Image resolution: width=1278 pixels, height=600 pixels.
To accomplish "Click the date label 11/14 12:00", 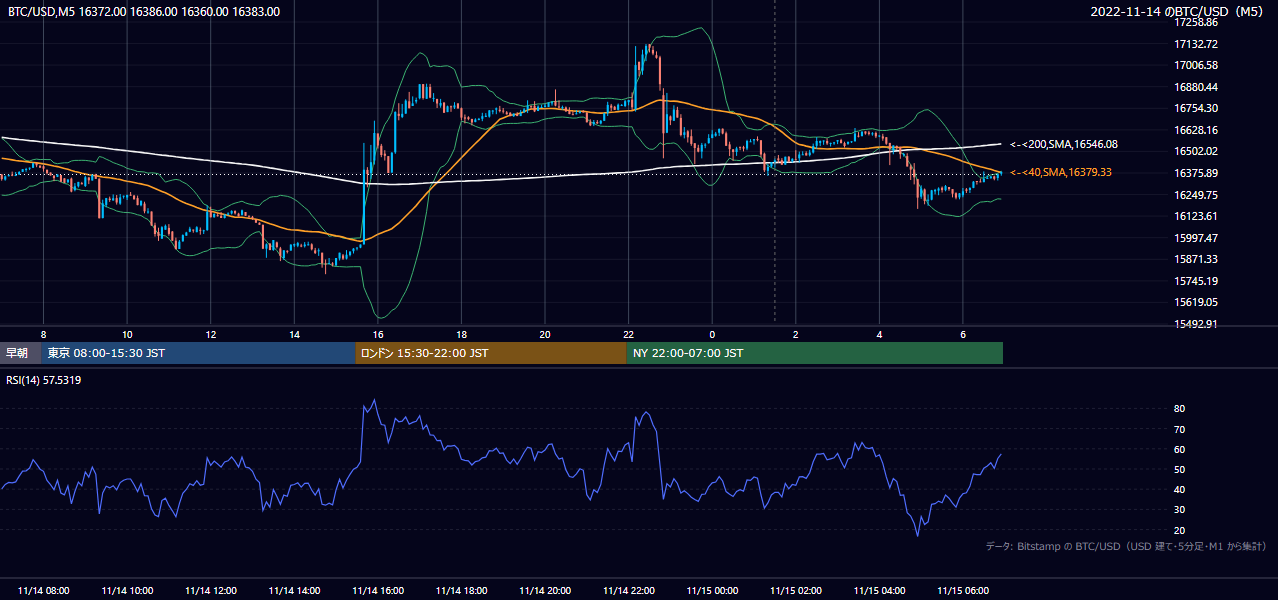I will click(211, 591).
